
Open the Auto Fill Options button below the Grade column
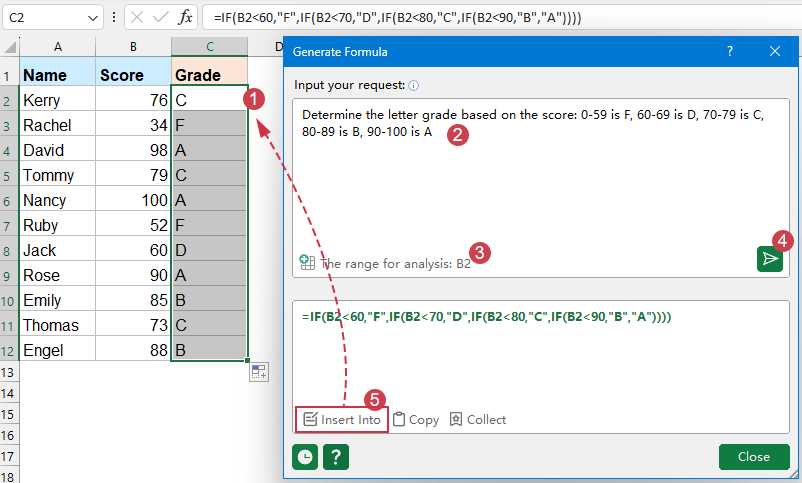(258, 372)
